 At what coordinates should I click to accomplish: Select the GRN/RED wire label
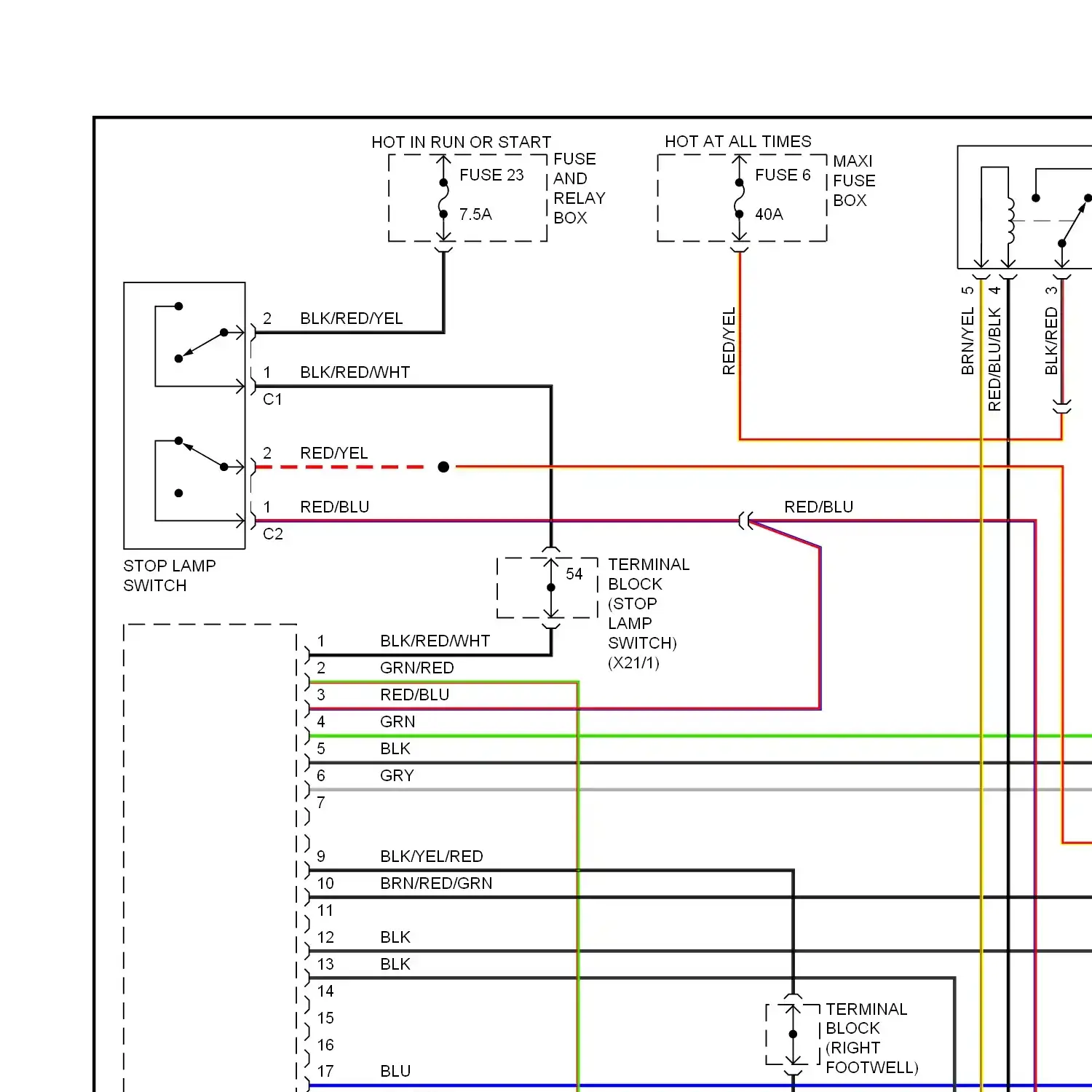(x=416, y=668)
